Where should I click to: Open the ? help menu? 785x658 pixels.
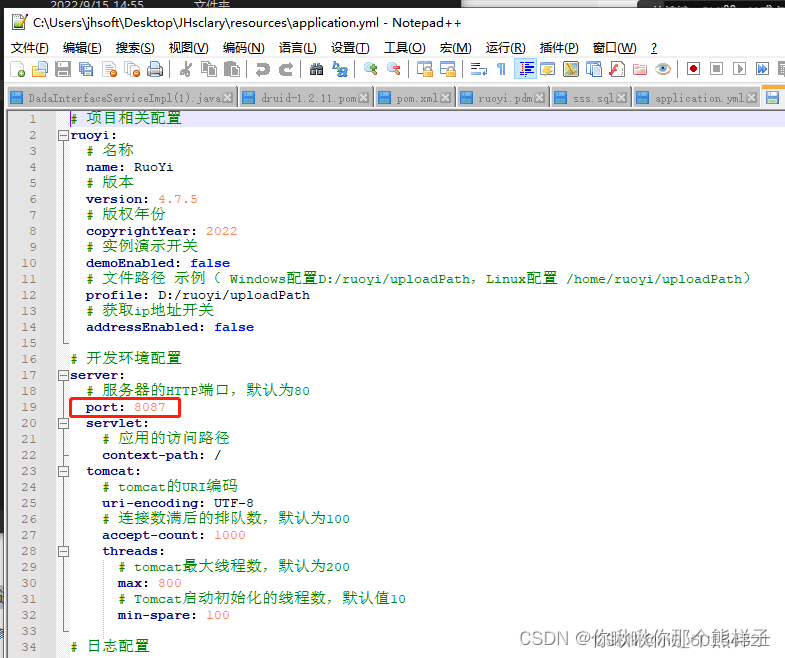click(654, 48)
